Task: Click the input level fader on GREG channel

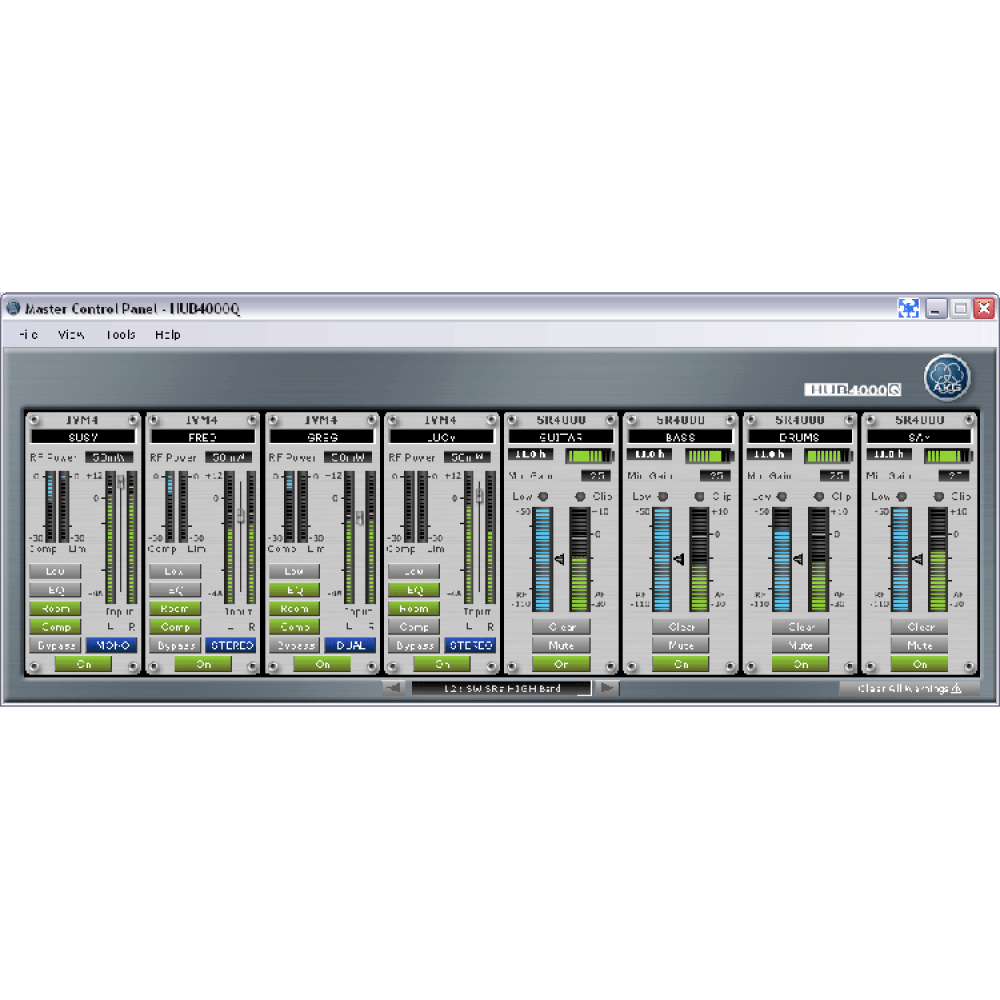Action: pos(360,517)
